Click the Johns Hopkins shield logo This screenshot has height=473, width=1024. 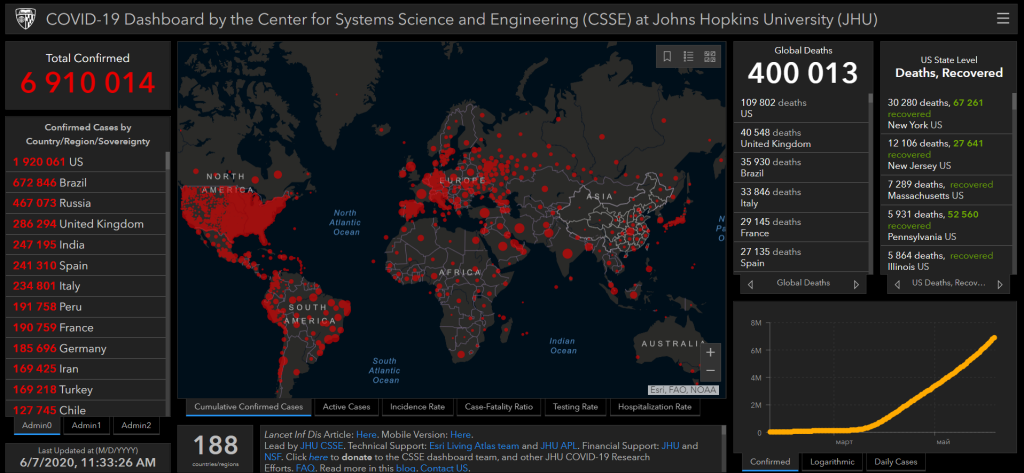tap(24, 18)
